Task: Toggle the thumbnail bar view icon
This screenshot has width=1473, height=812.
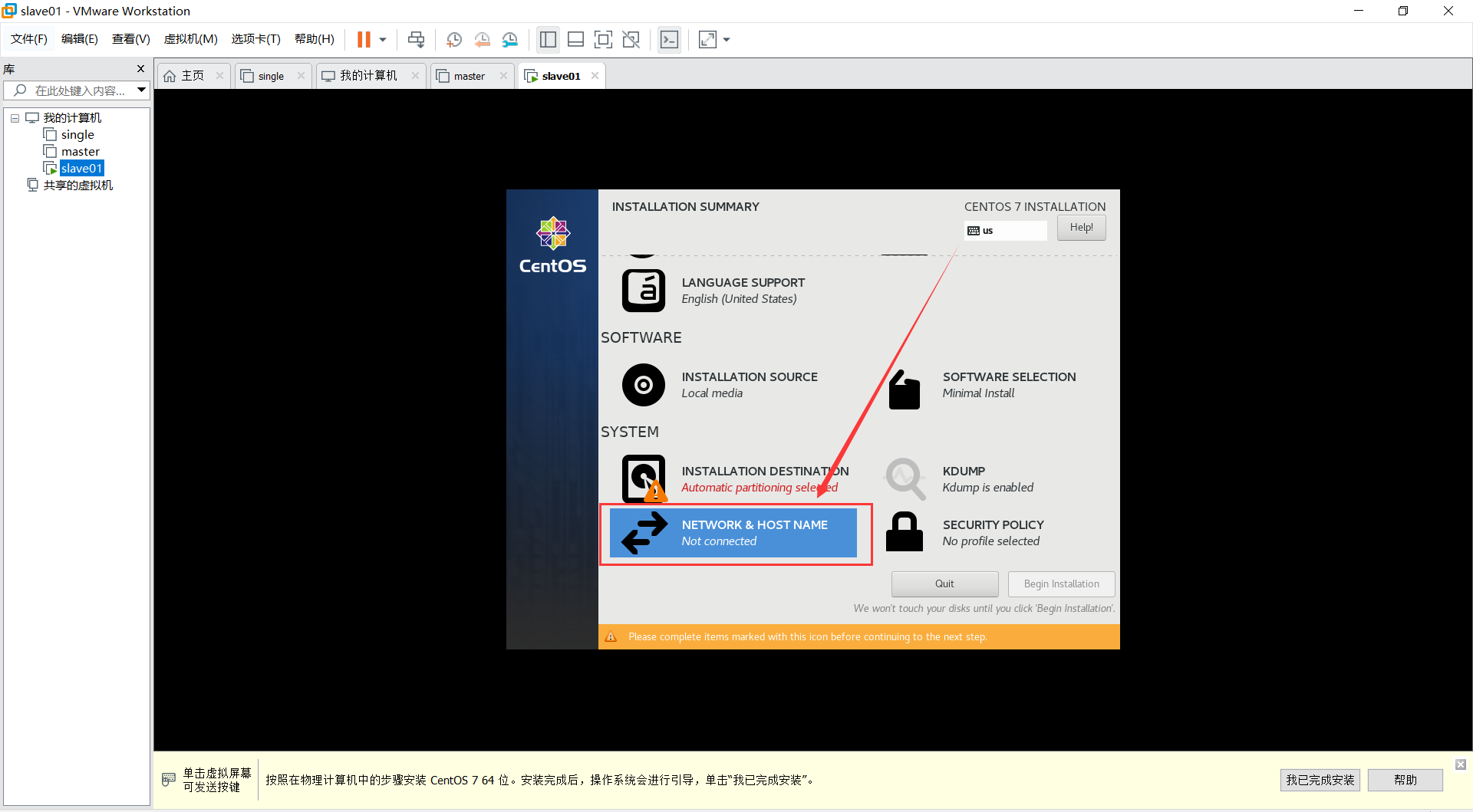Action: point(575,39)
